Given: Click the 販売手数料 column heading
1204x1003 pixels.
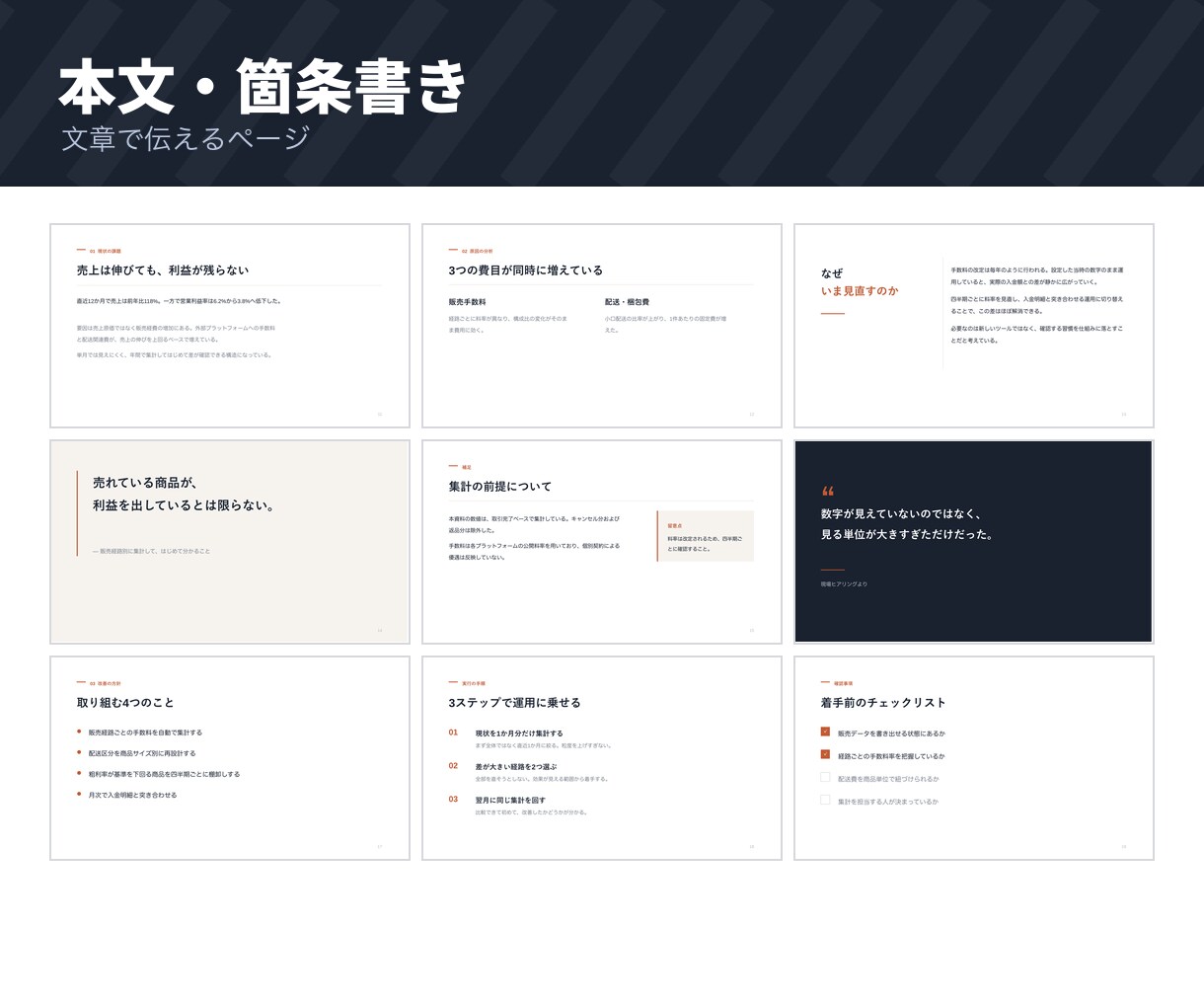Looking at the screenshot, I should pos(467,302).
